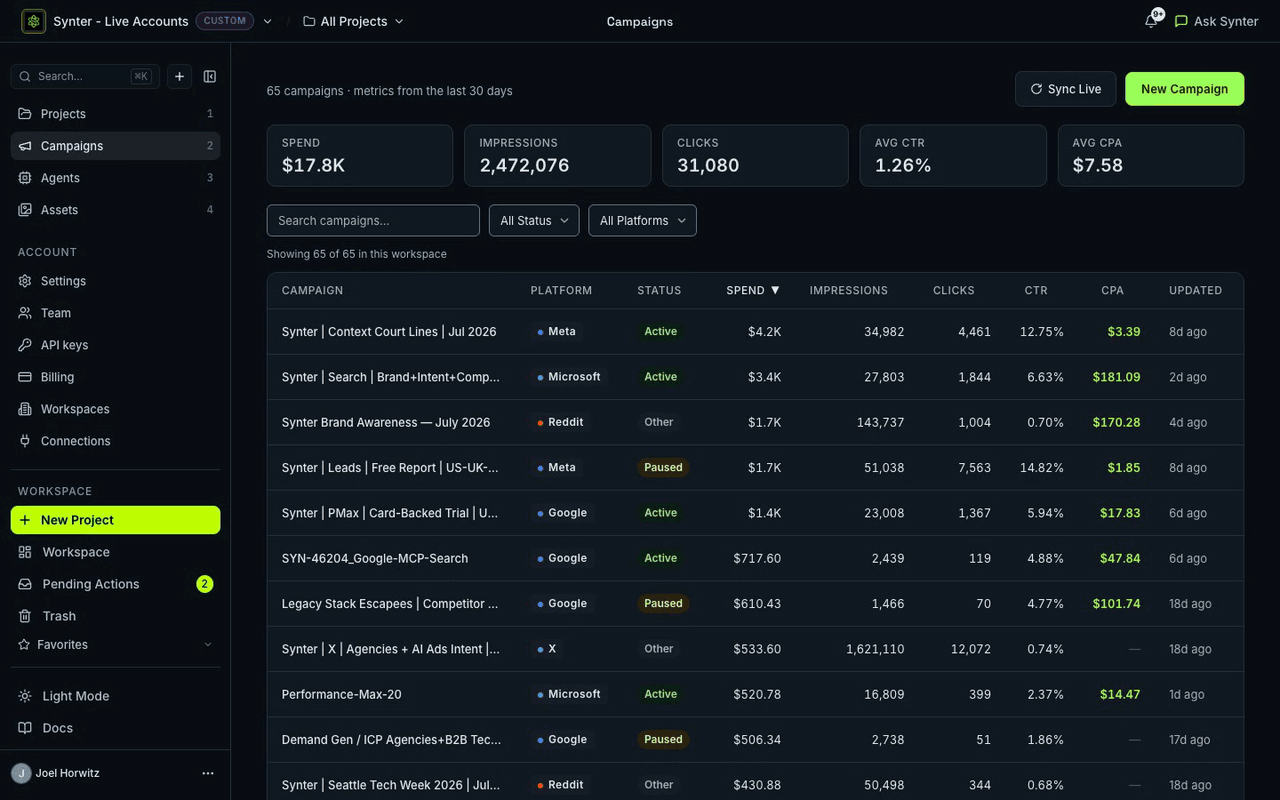Go to Billing page
1280x800 pixels.
click(116, 377)
